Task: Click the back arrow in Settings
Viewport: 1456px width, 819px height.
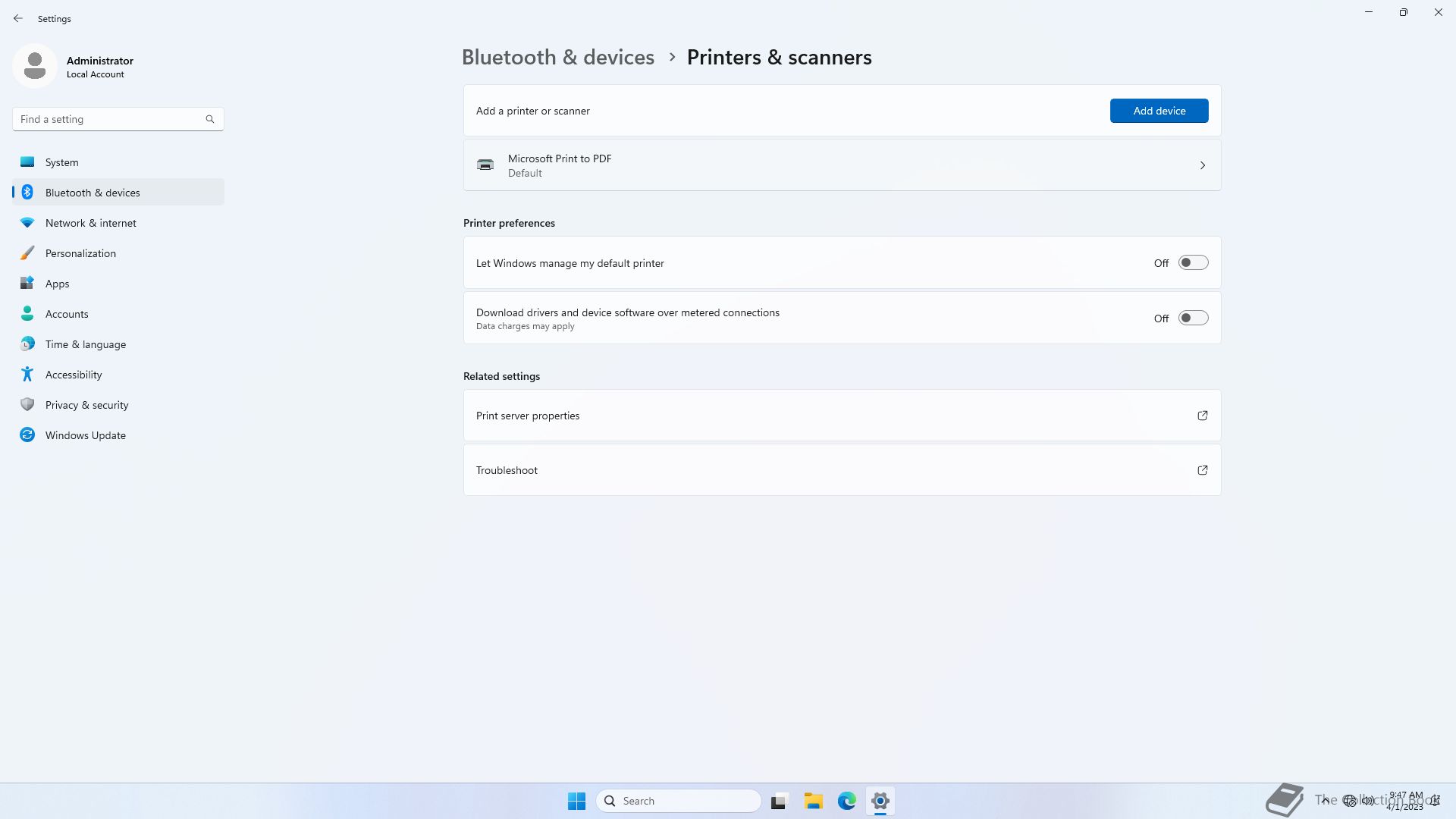Action: [18, 18]
